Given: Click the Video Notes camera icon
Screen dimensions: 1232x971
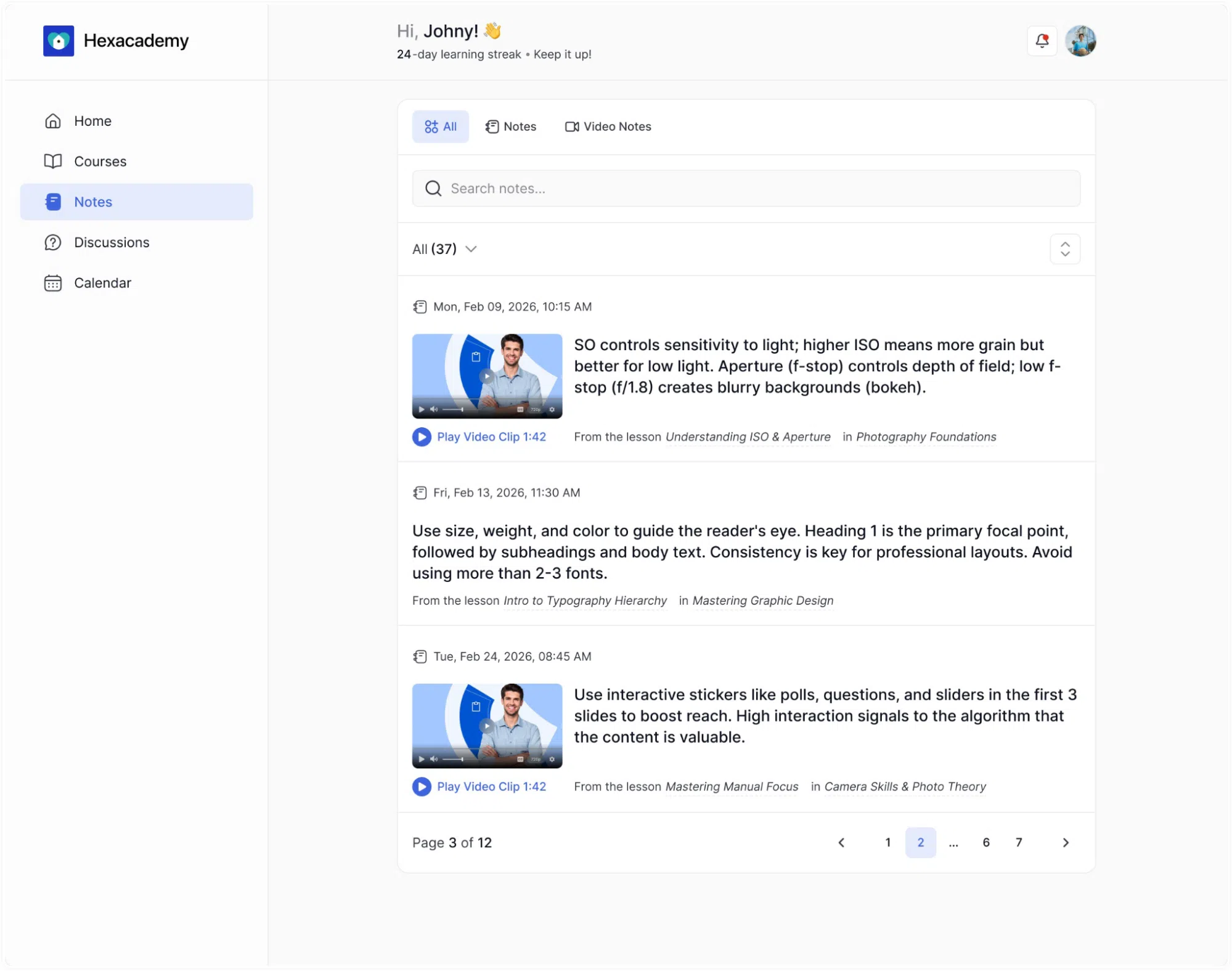Looking at the screenshot, I should pos(572,126).
